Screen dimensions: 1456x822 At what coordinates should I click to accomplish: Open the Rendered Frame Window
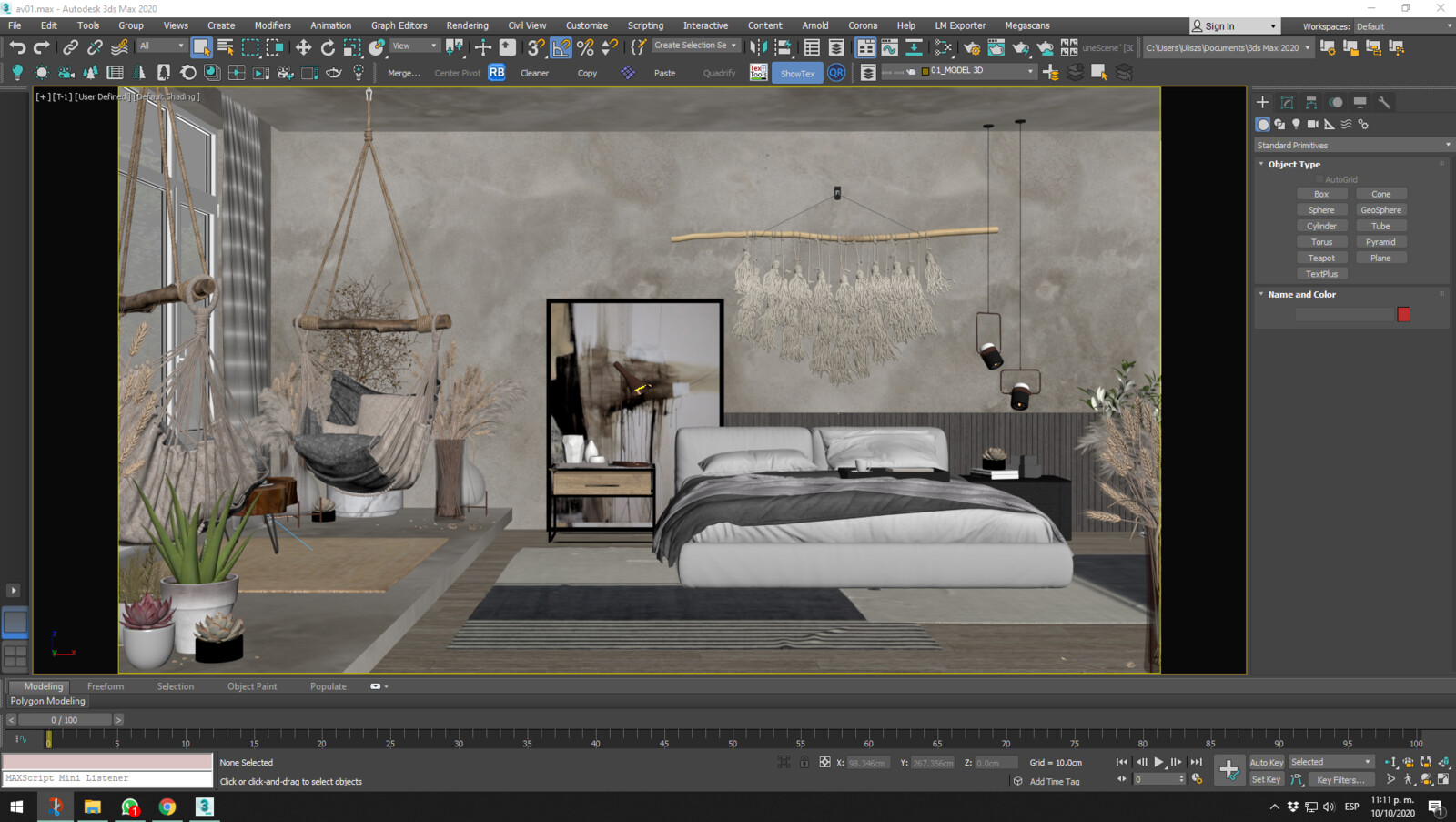(996, 47)
